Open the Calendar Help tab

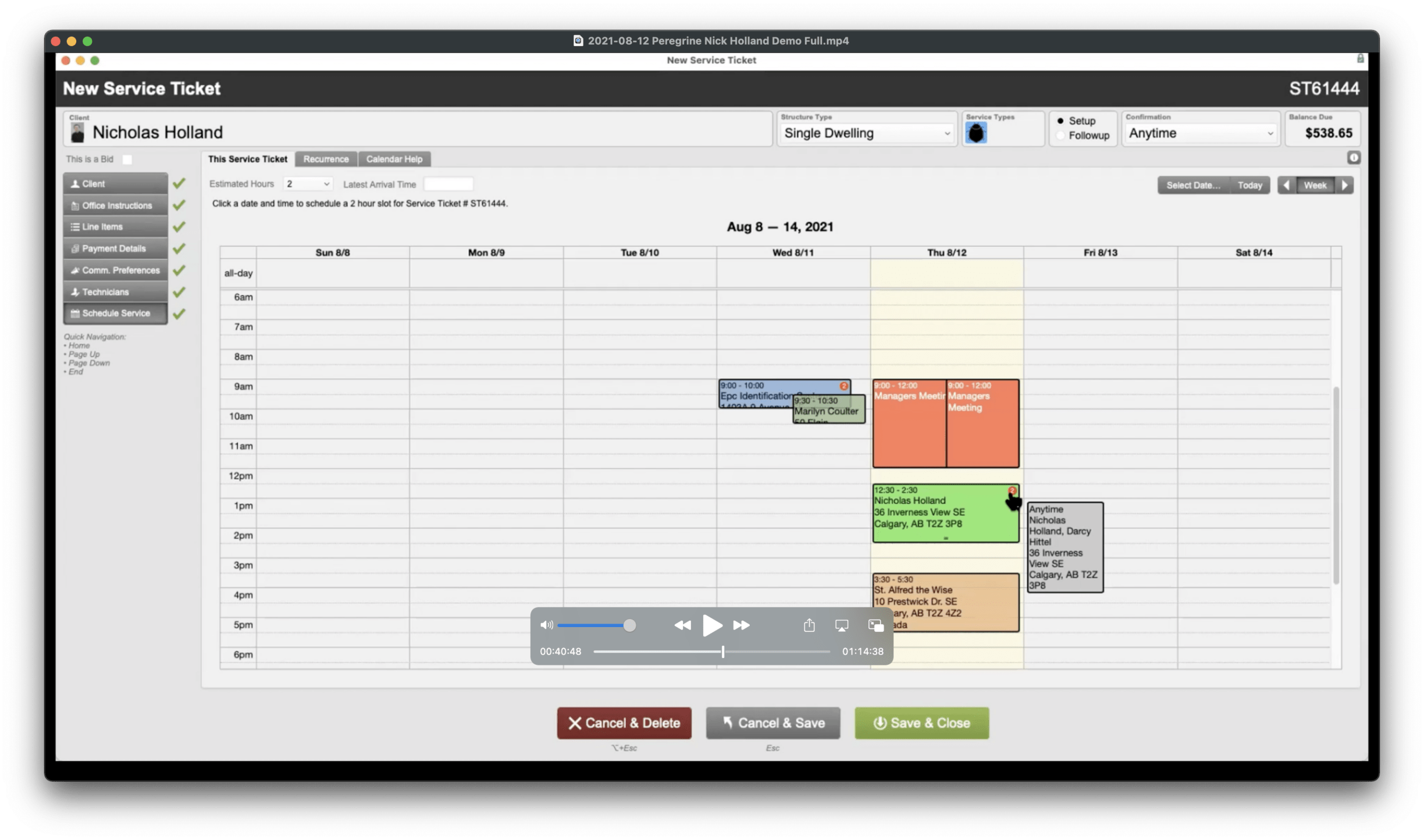click(x=394, y=159)
